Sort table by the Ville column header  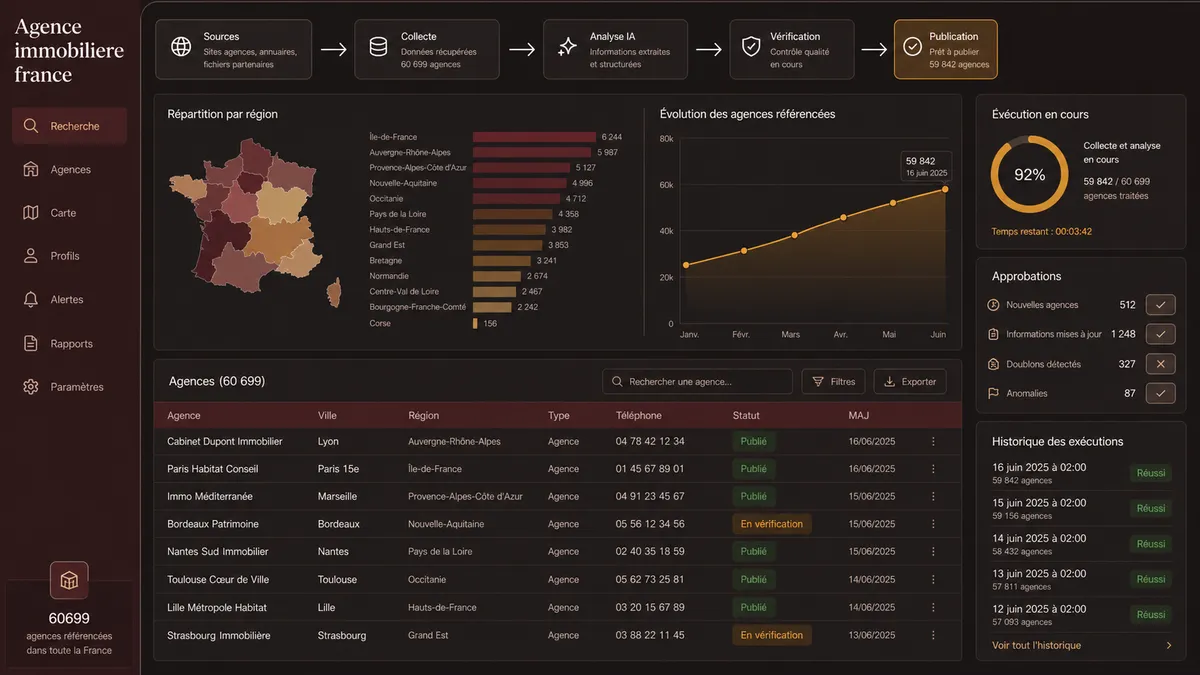pyautogui.click(x=327, y=415)
